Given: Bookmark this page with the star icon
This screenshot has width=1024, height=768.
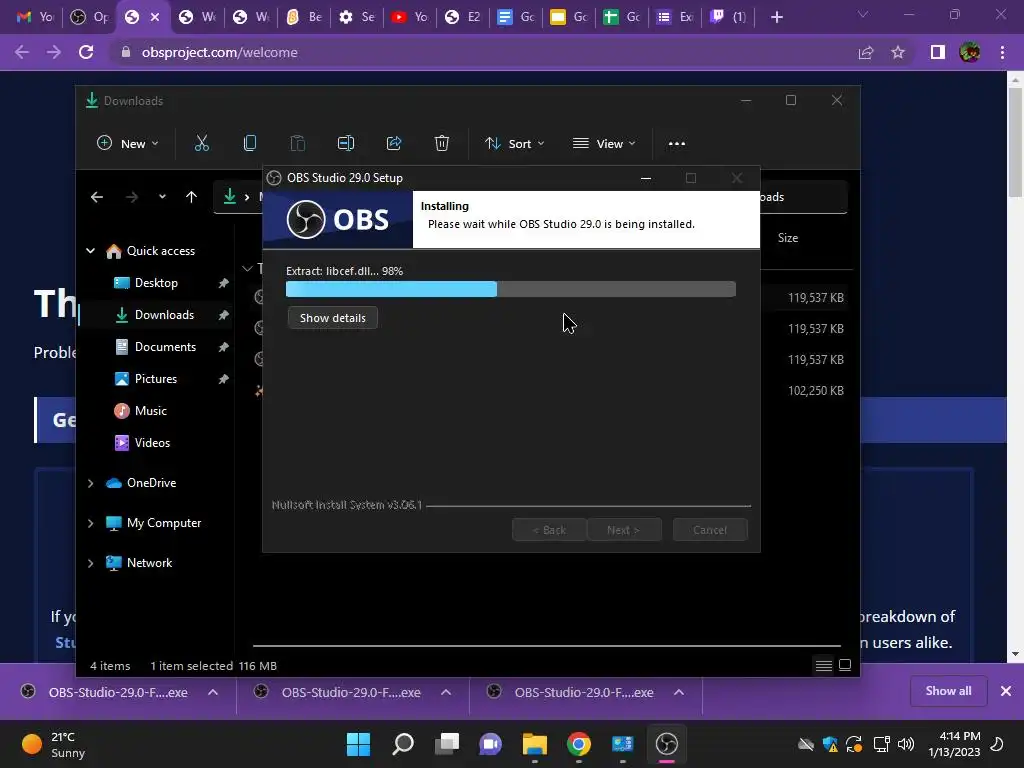Looking at the screenshot, I should click(898, 52).
